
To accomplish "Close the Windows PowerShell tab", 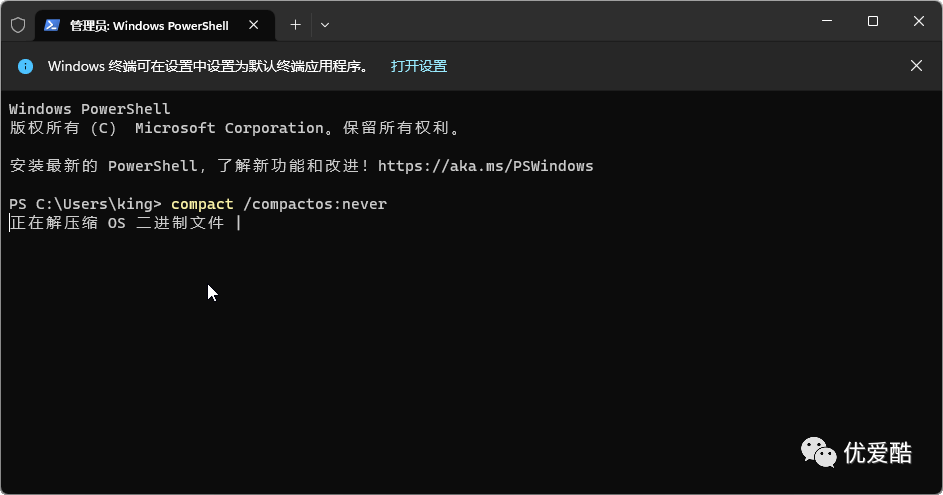I will coord(254,25).
